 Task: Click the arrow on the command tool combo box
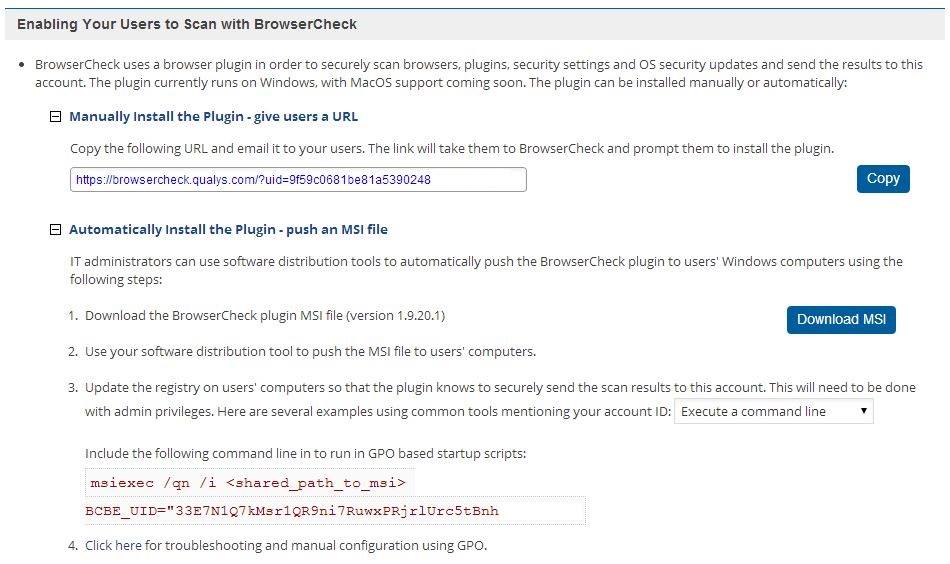pos(863,411)
